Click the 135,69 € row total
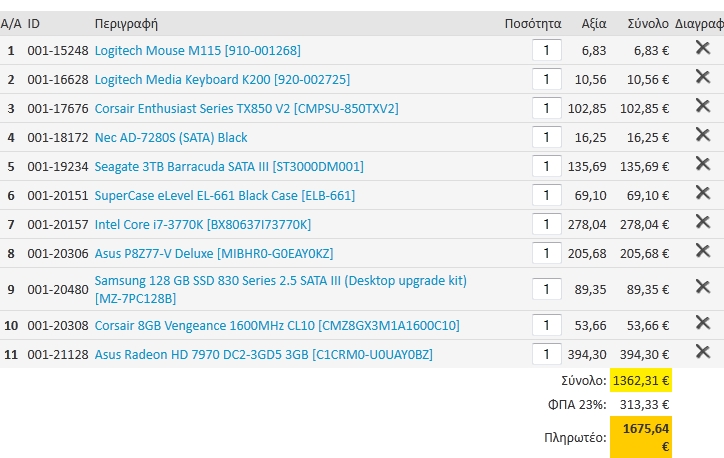The height and width of the screenshot is (458, 724). [x=644, y=167]
